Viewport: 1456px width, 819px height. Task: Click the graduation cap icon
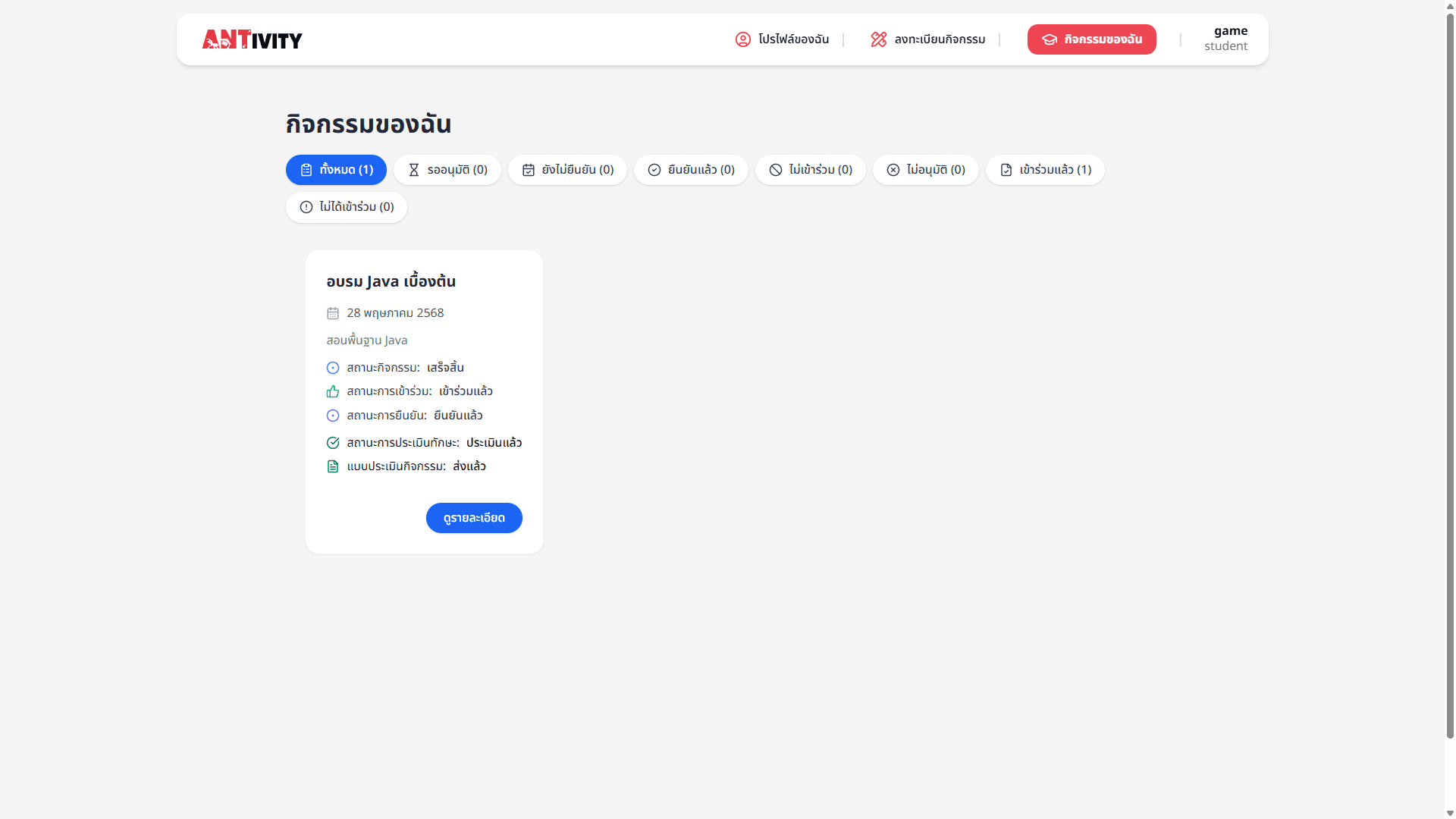1049,39
